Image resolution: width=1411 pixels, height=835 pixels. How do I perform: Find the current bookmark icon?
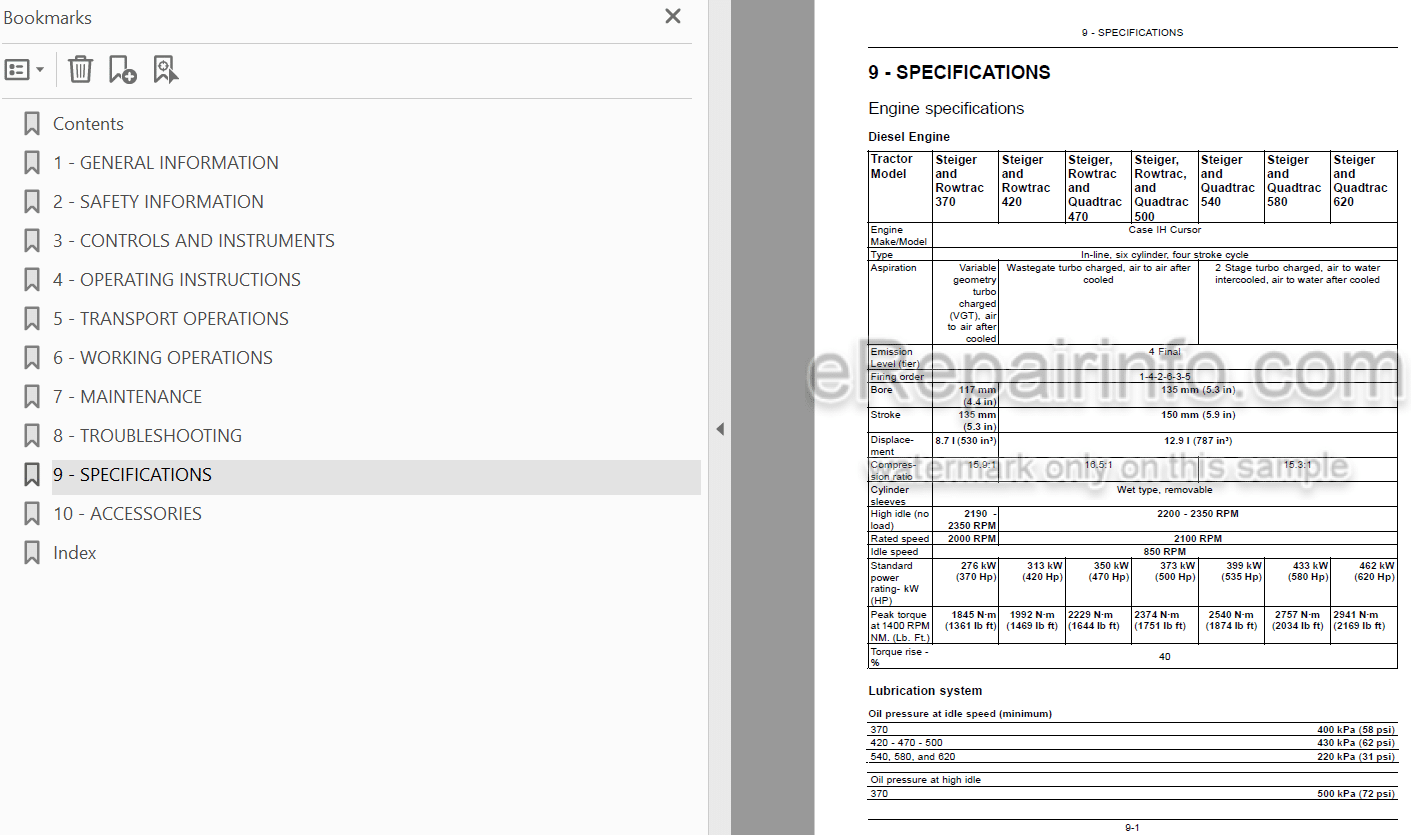165,69
